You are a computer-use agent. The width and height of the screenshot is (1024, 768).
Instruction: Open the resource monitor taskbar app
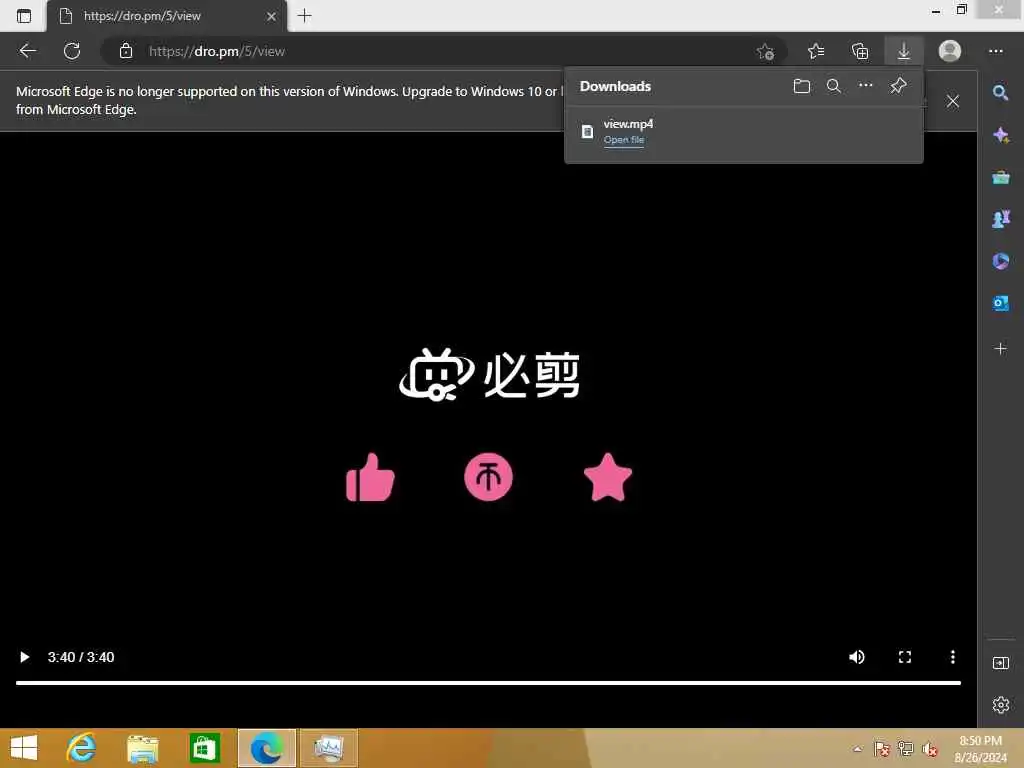click(x=328, y=748)
